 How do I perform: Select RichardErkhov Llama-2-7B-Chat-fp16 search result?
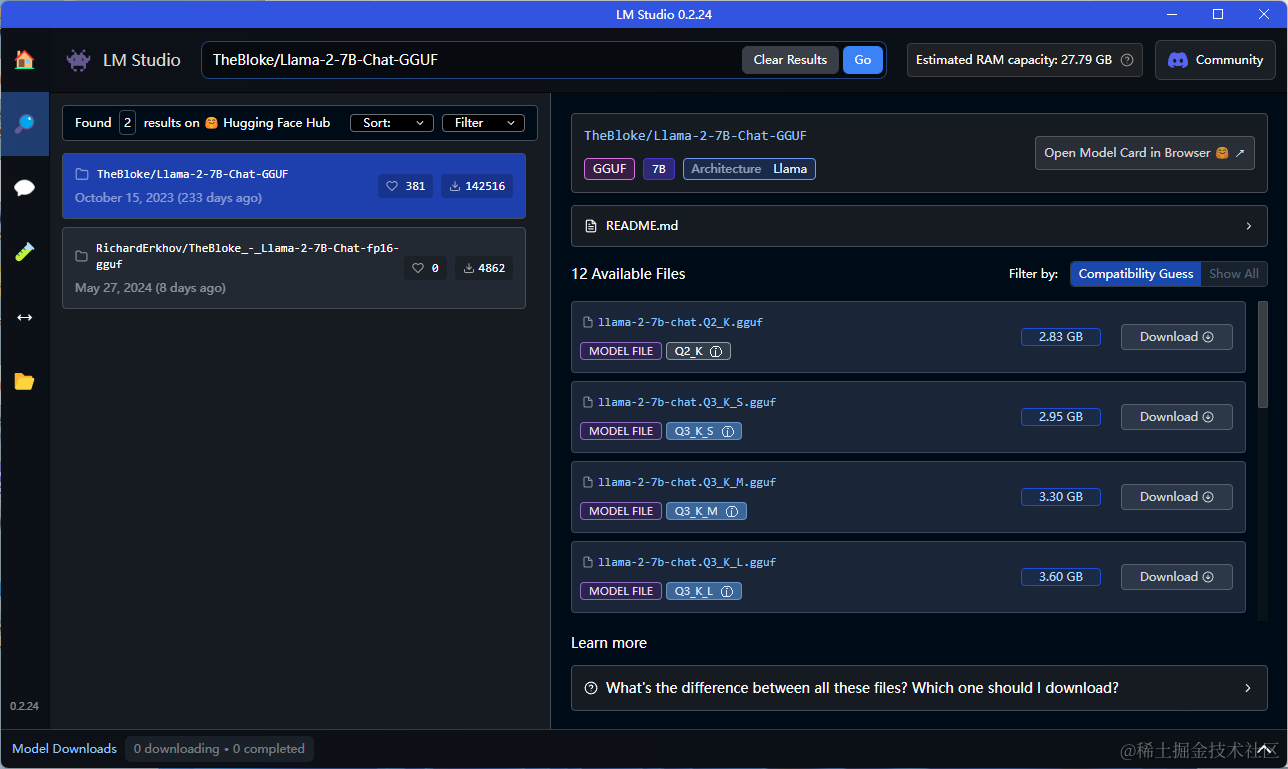293,268
